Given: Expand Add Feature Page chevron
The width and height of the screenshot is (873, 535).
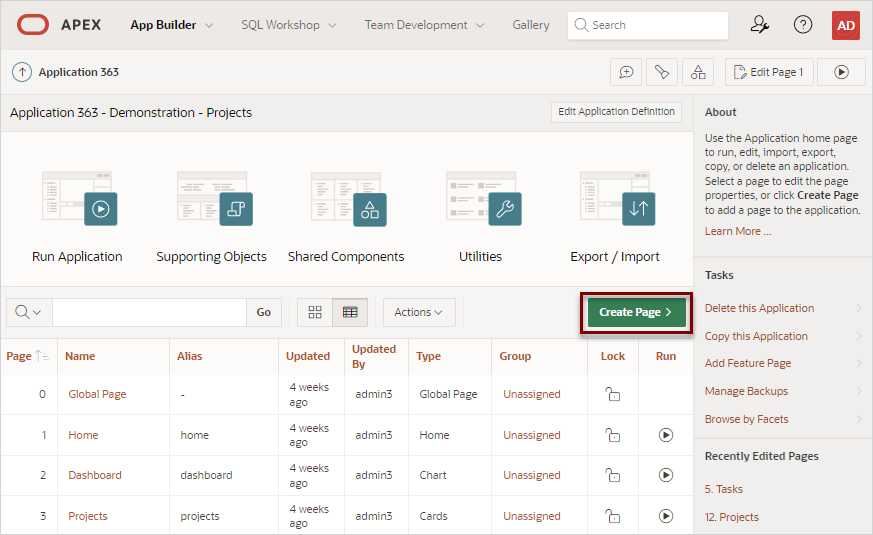Looking at the screenshot, I should (x=859, y=363).
